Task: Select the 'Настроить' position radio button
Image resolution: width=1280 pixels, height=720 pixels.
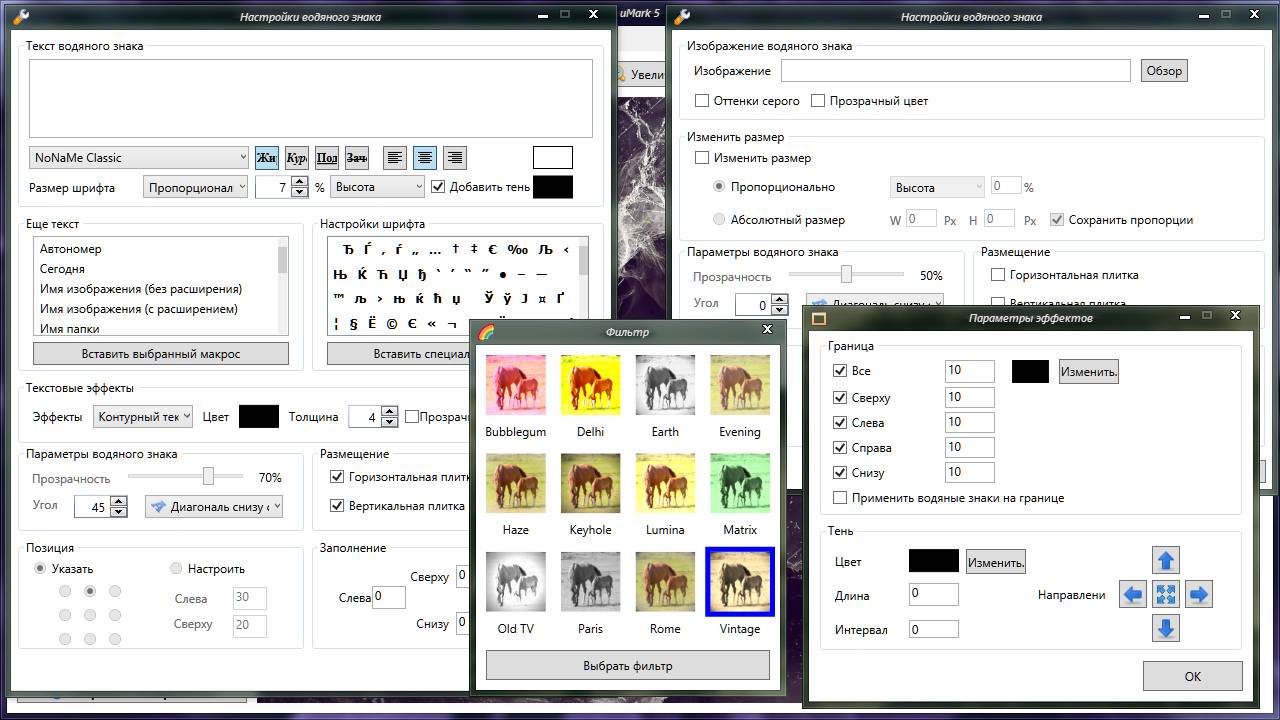Action: pyautogui.click(x=176, y=568)
